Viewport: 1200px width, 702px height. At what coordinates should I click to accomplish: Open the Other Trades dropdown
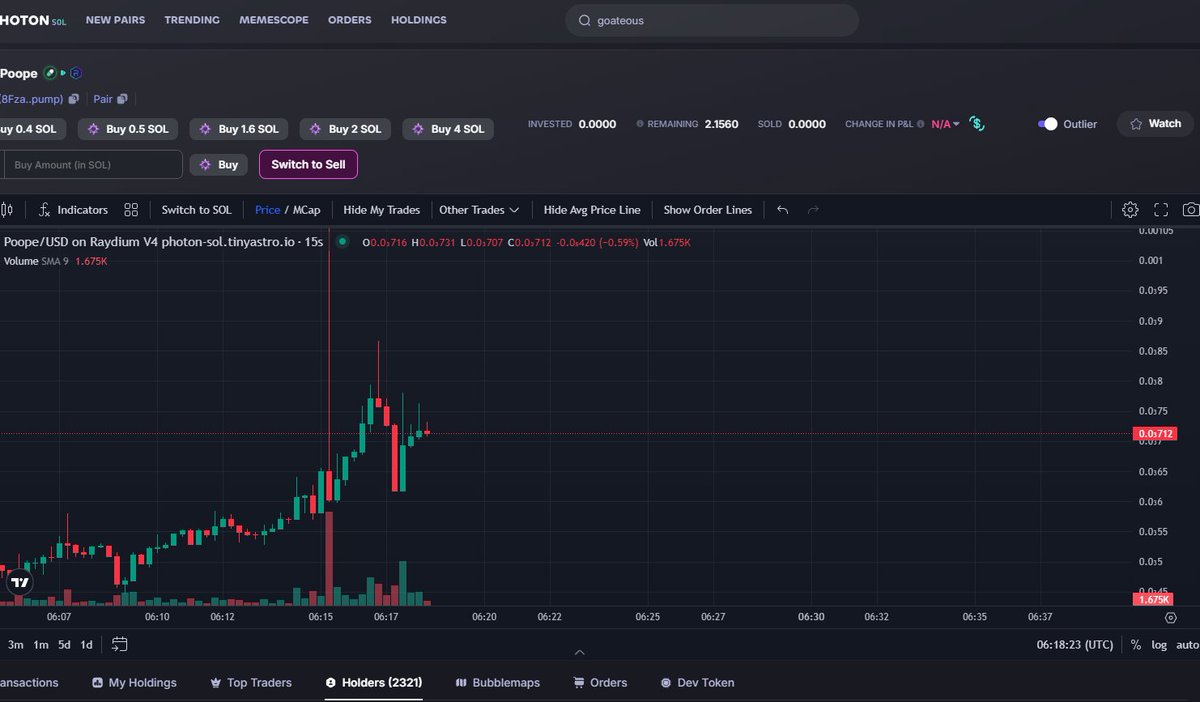479,210
